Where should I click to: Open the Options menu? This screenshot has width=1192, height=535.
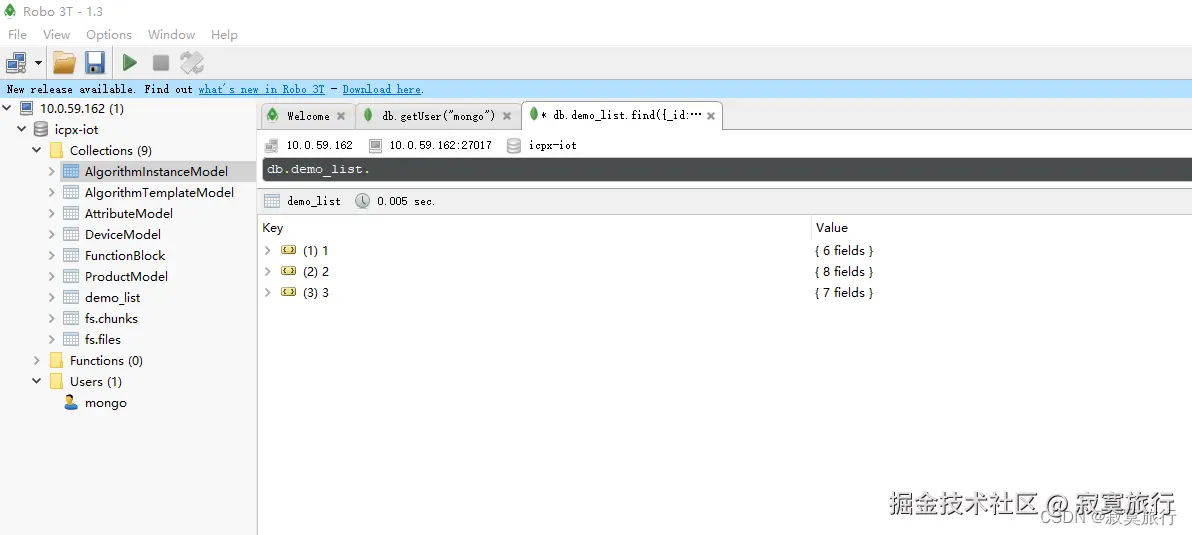point(109,35)
